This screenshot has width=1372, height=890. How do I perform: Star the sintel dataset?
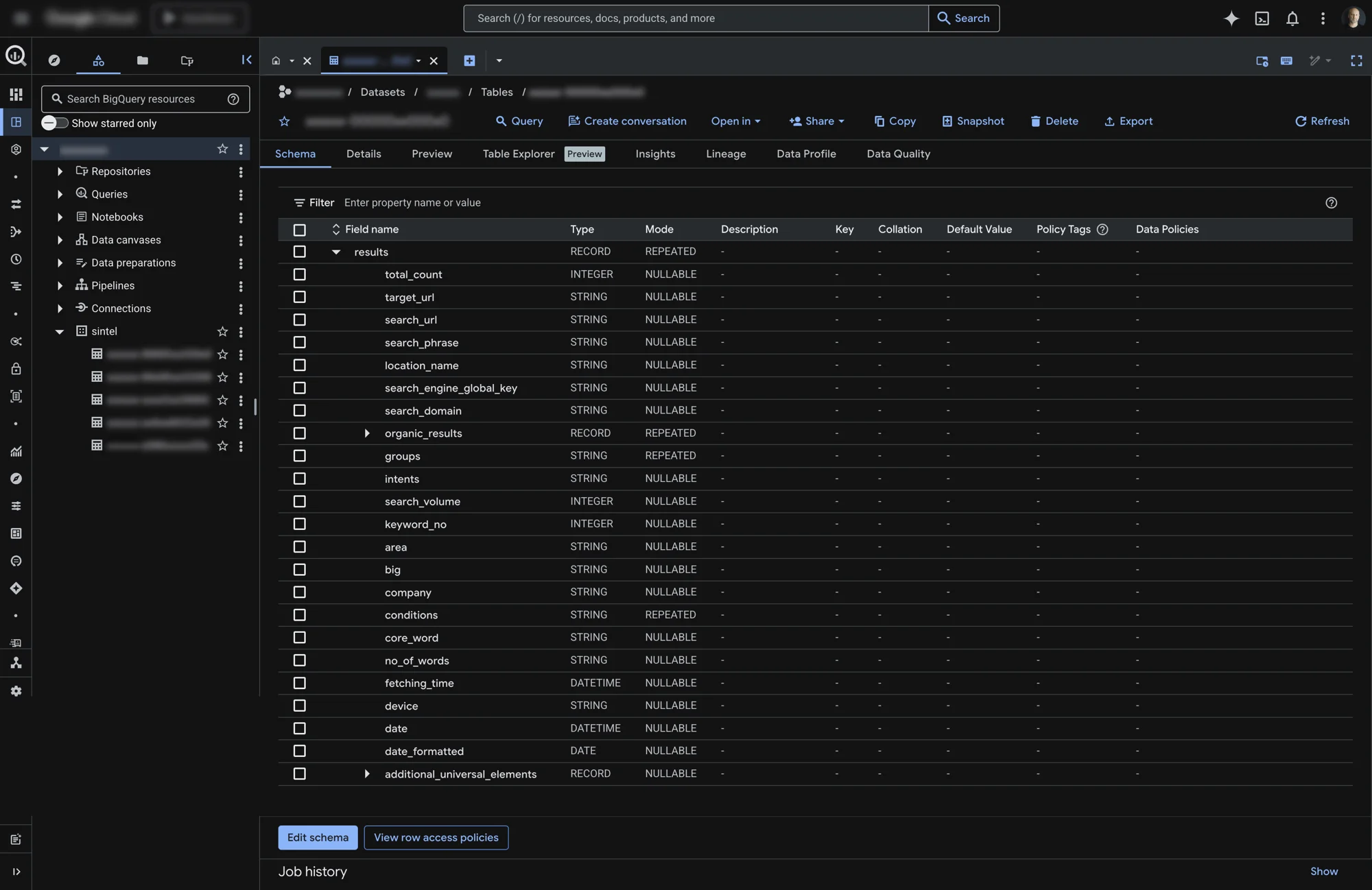tap(222, 332)
